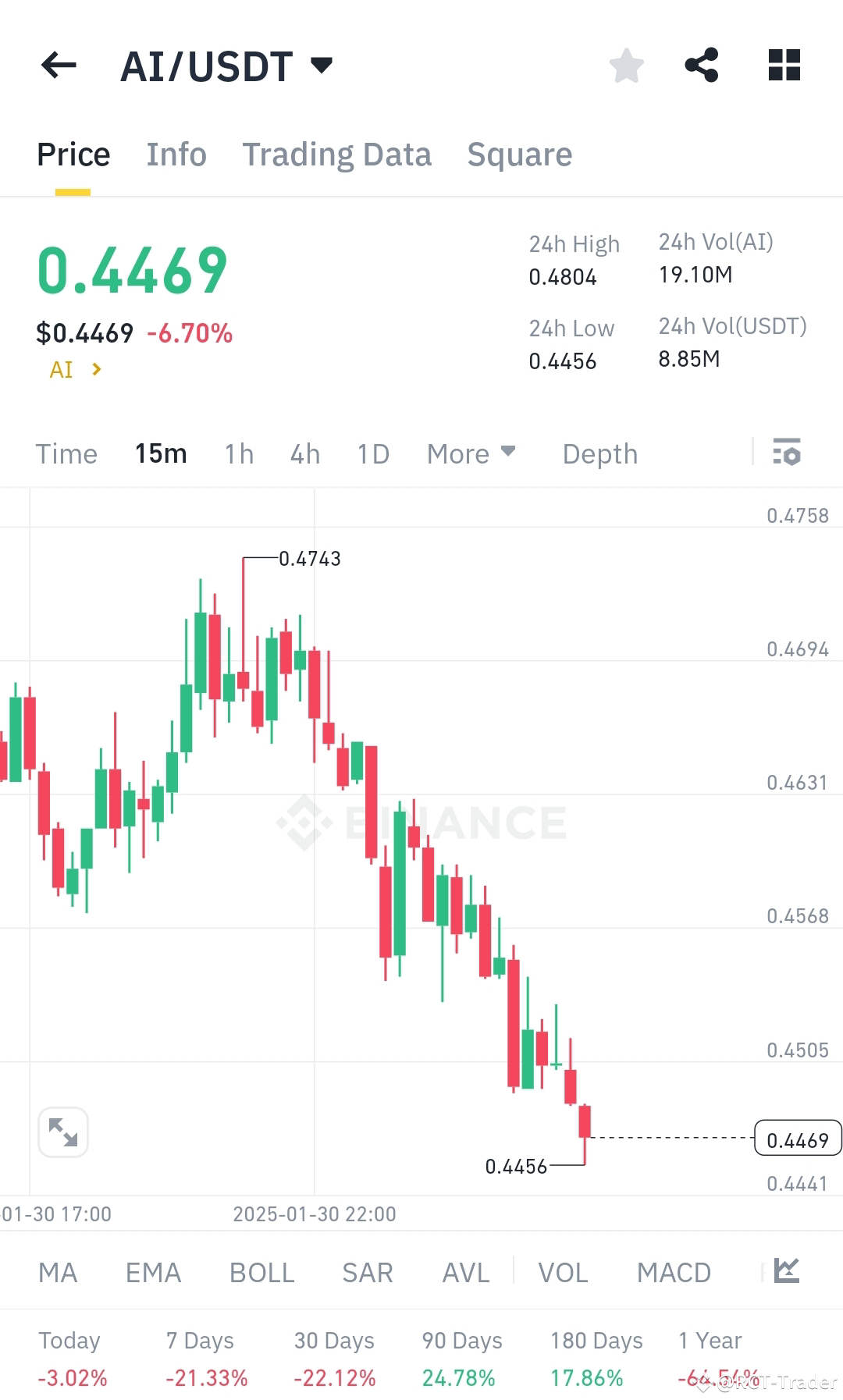The height and width of the screenshot is (1400, 843).
Task: Share this chart using the share icon
Action: [x=702, y=66]
